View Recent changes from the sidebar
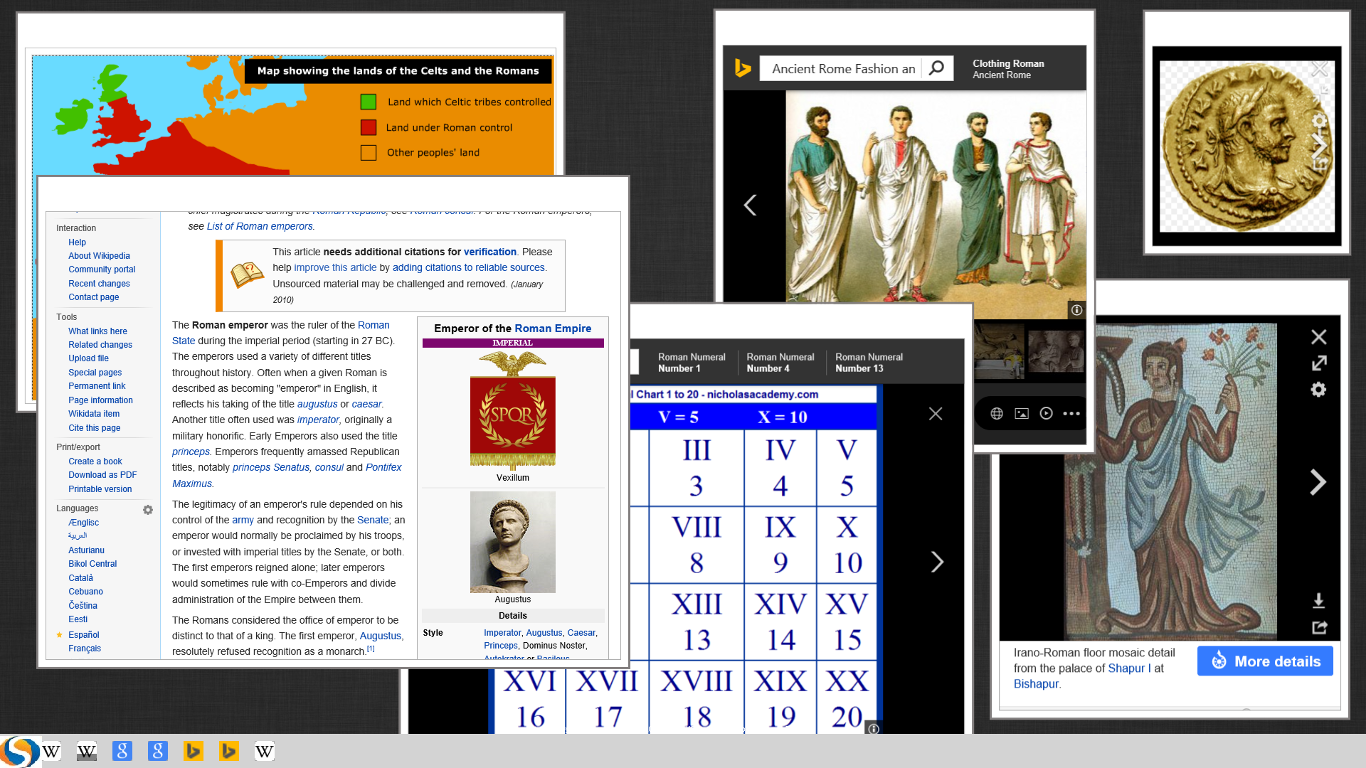This screenshot has width=1366, height=768. coord(99,283)
